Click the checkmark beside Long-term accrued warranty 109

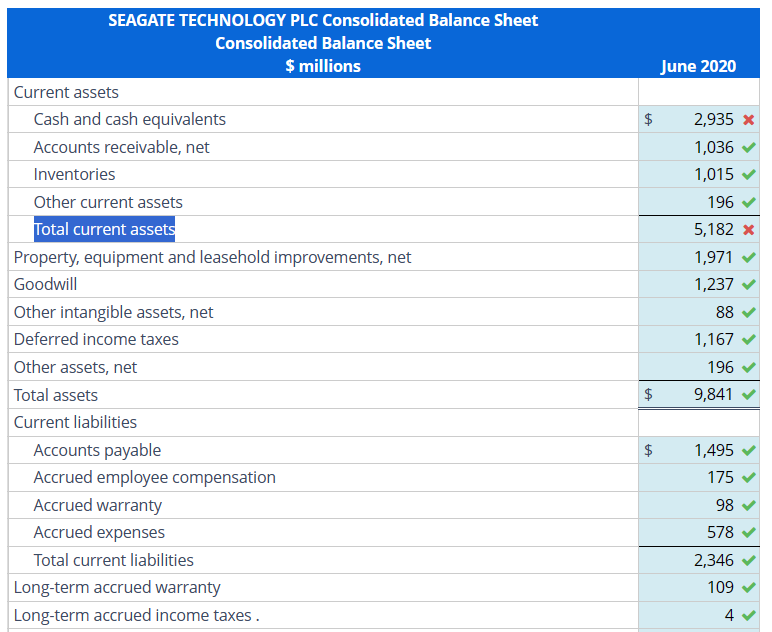[x=748, y=588]
